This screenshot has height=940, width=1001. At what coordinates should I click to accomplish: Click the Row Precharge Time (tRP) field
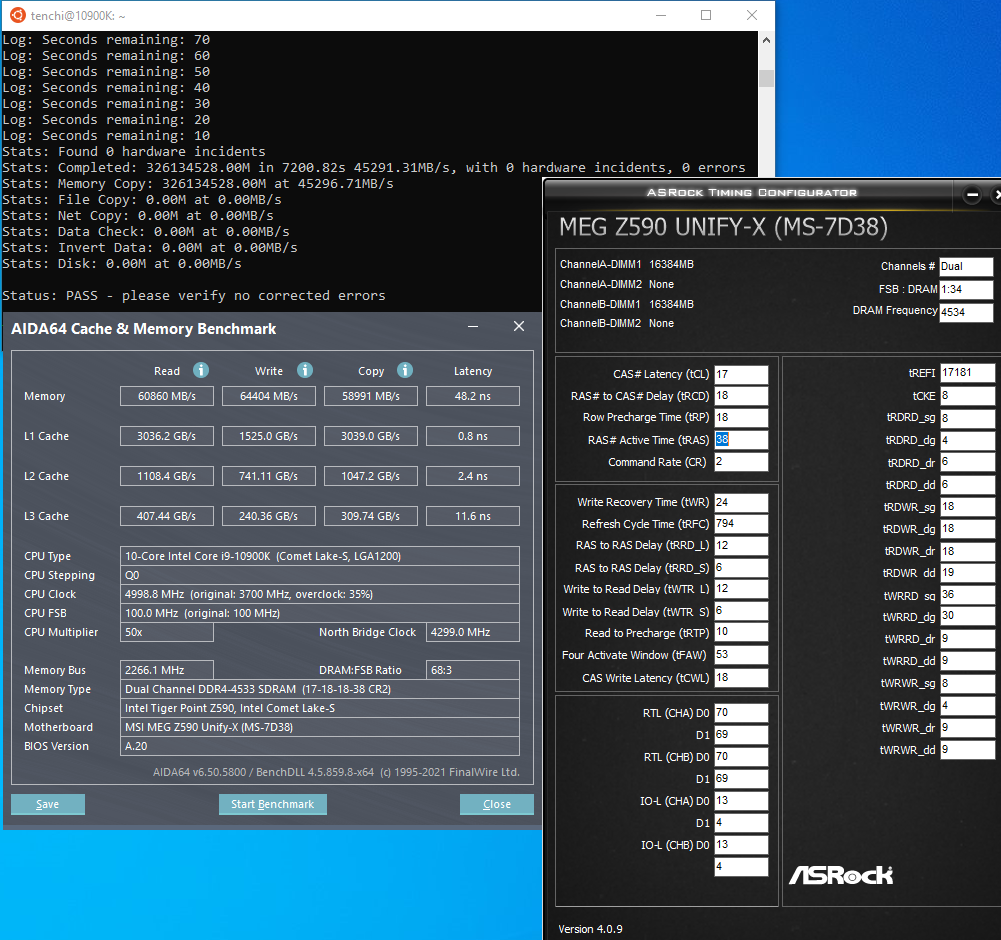coord(741,418)
